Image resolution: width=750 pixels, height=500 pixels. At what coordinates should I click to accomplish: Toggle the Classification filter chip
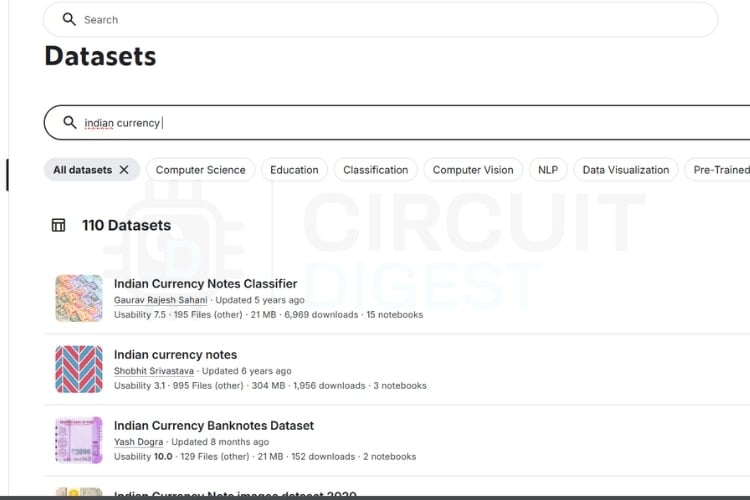pyautogui.click(x=375, y=170)
